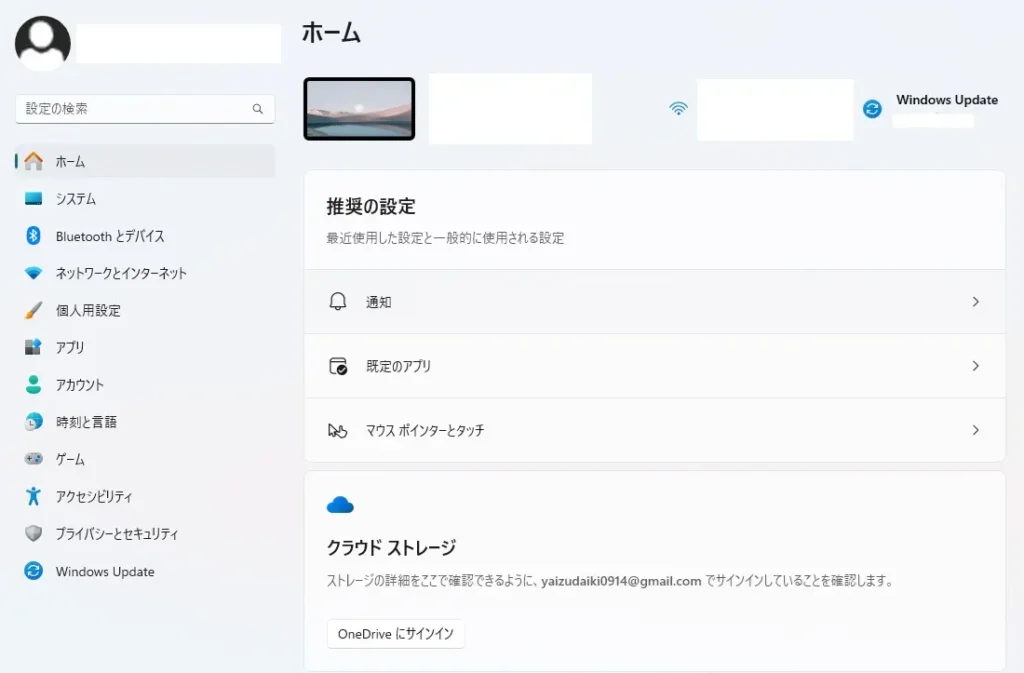Click the notification bell icon
This screenshot has width=1024, height=673.
click(x=338, y=302)
